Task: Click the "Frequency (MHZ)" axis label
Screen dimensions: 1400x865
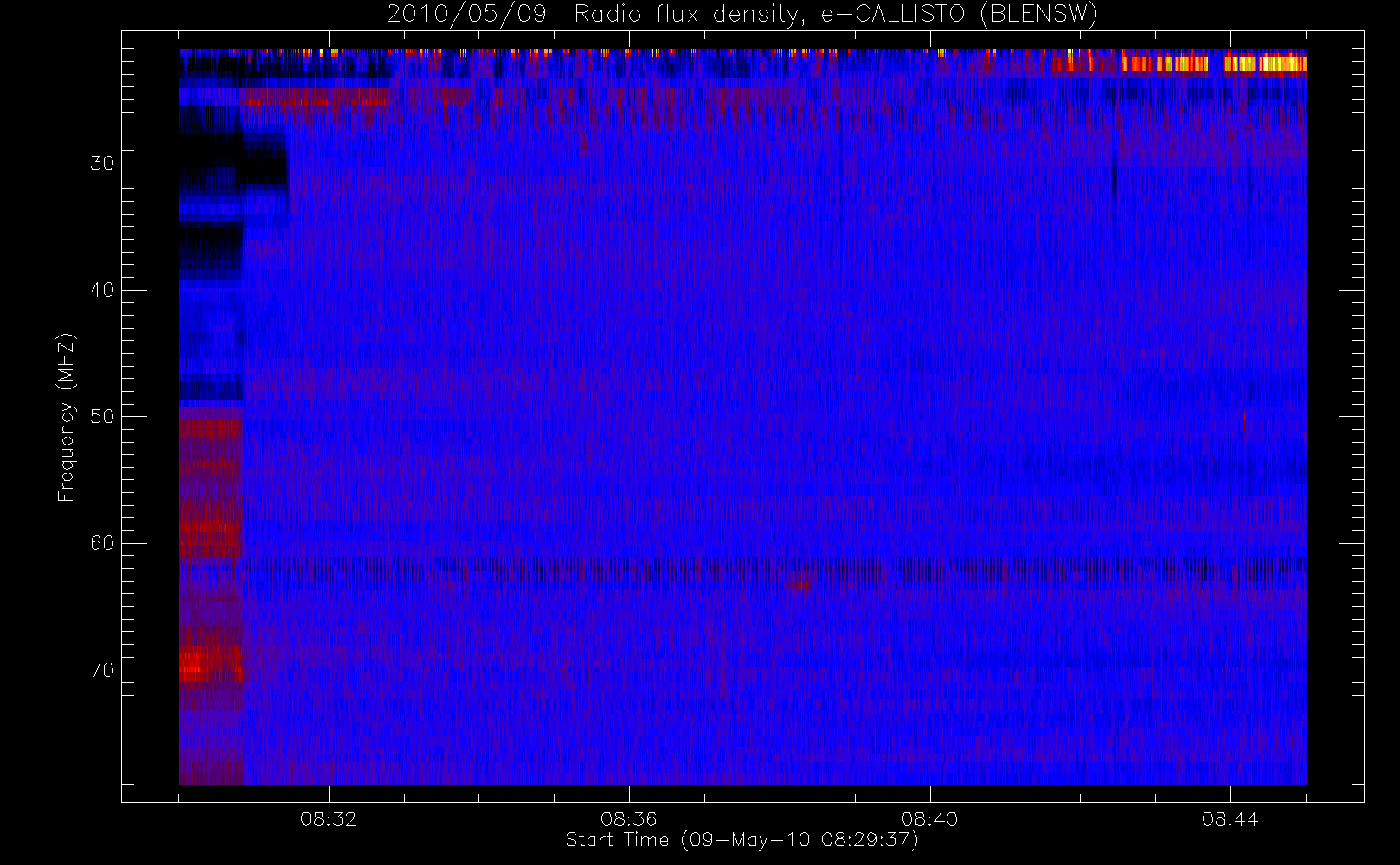Action: [x=67, y=417]
